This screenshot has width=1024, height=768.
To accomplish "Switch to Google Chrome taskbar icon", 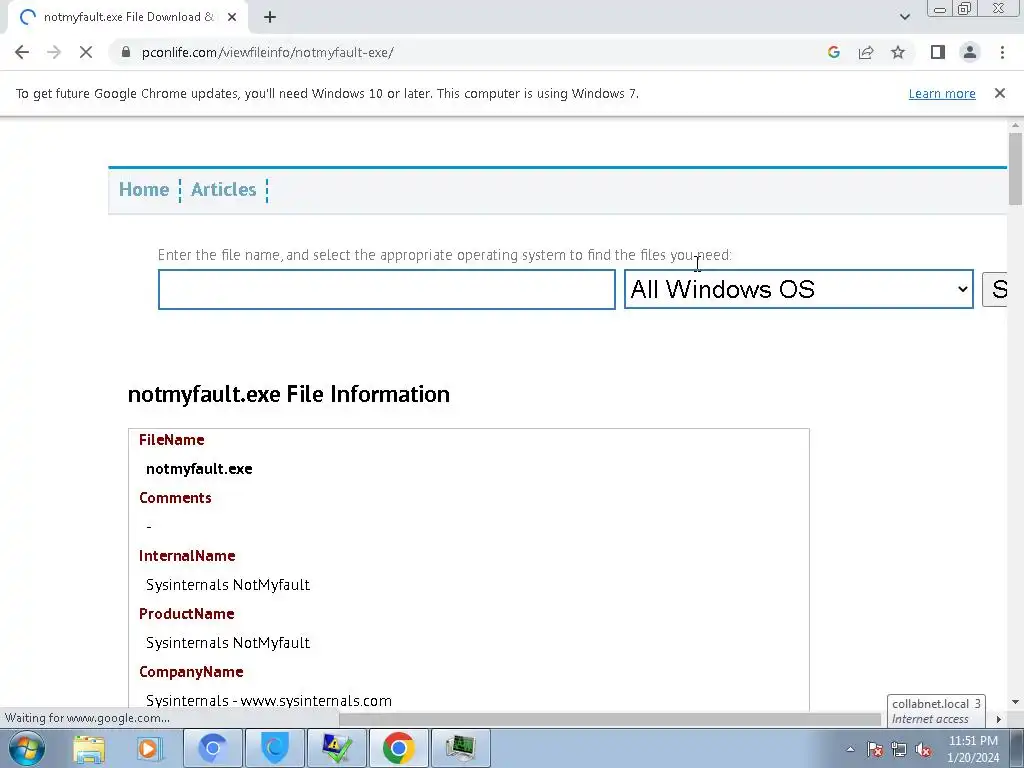I will 398,748.
